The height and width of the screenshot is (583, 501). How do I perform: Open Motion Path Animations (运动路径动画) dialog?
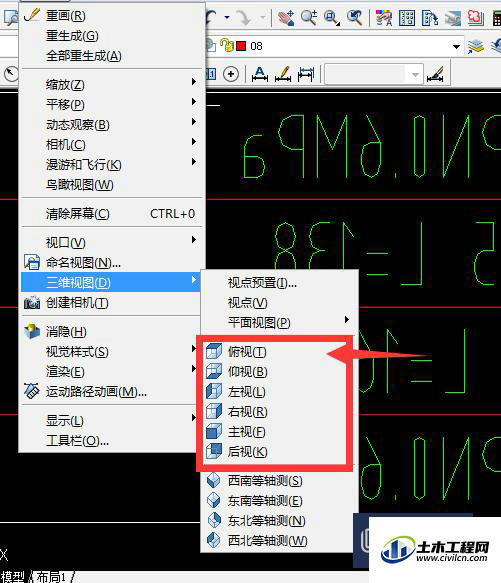109,392
